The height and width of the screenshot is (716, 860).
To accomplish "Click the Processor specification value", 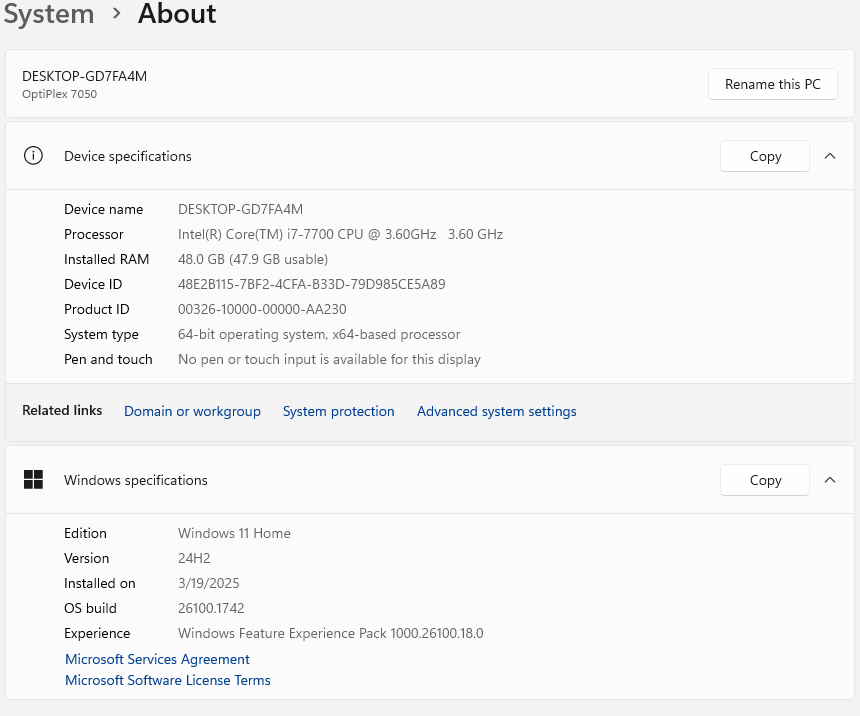I will coord(340,234).
